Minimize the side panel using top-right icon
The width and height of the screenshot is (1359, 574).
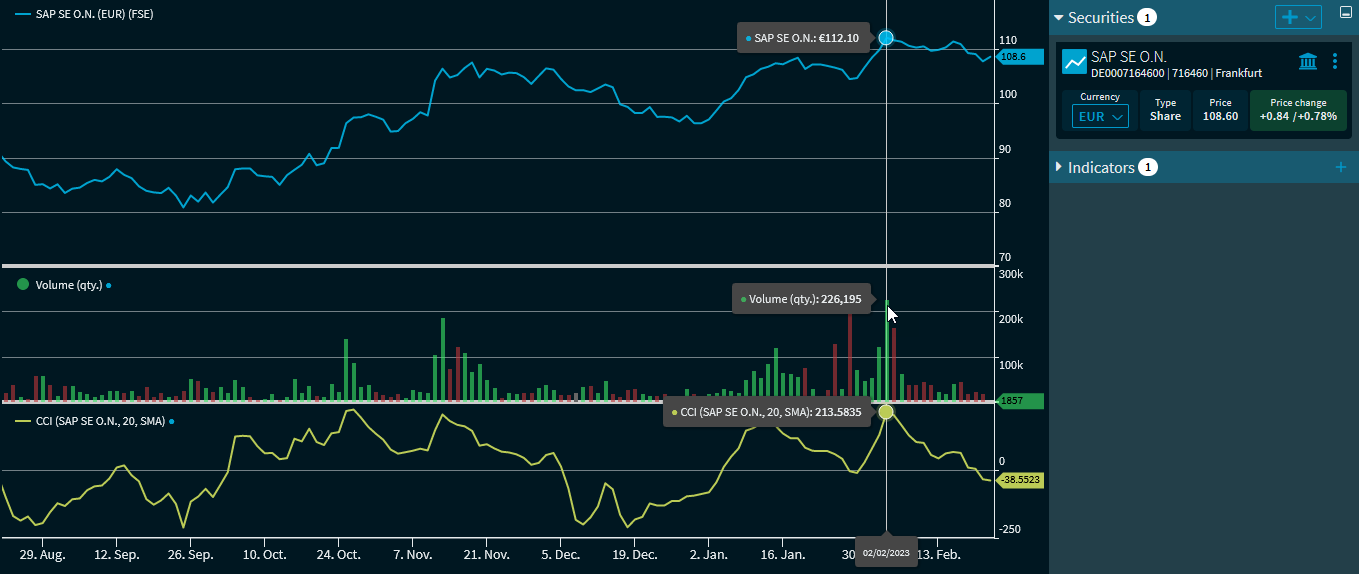click(1345, 13)
